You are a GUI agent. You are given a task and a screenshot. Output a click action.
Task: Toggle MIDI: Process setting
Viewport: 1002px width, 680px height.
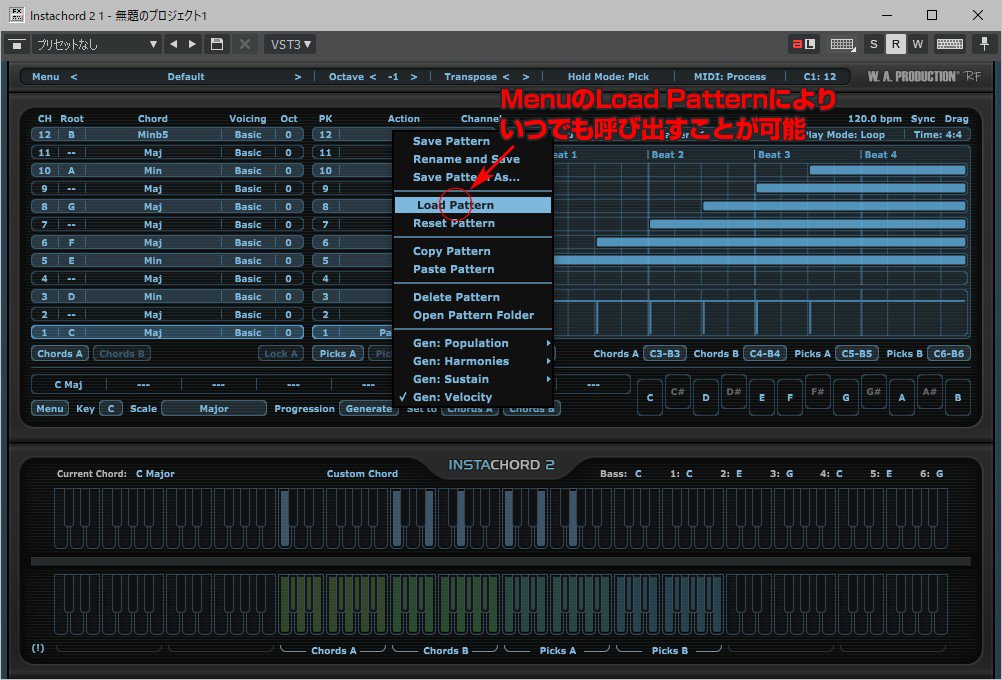730,77
